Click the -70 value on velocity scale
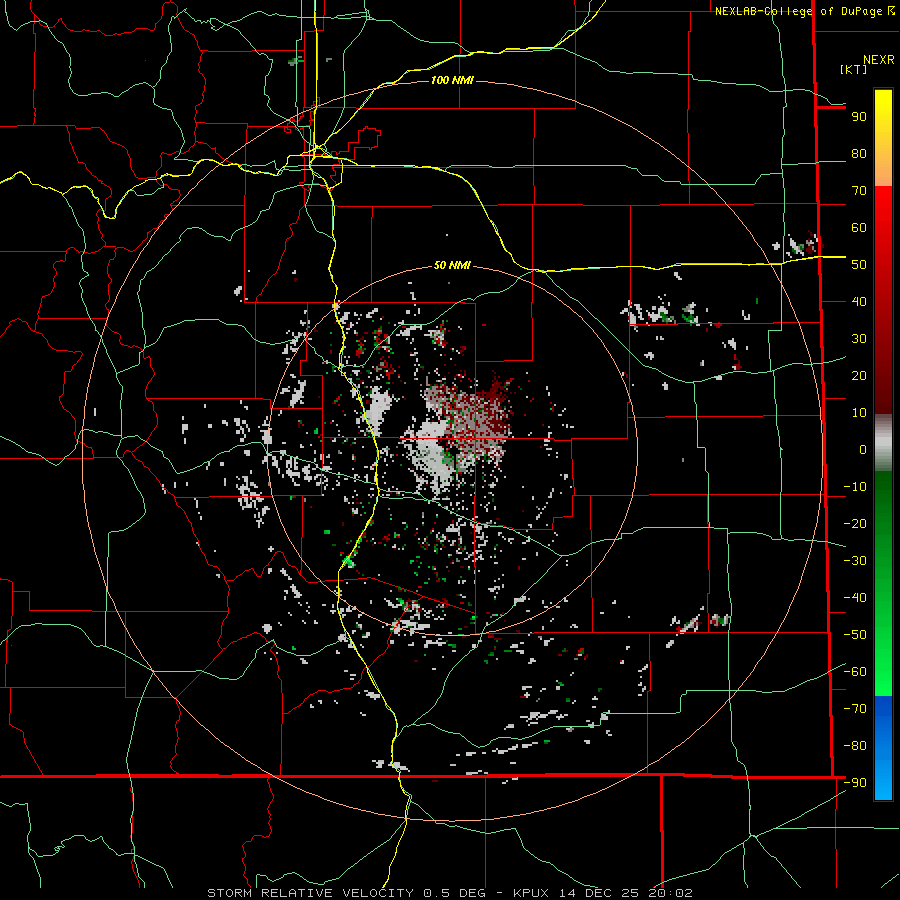Image resolution: width=900 pixels, height=900 pixels. click(855, 709)
